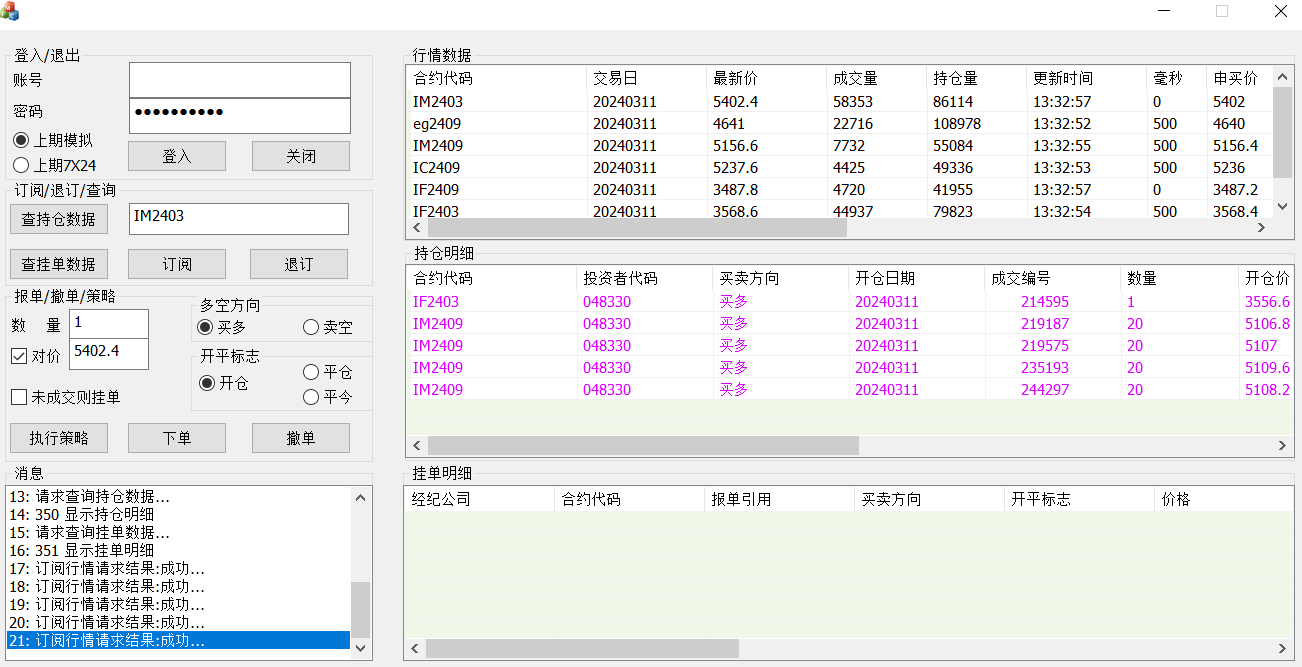Image resolution: width=1302 pixels, height=667 pixels.
Task: Click the 下单 place order button
Action: [176, 437]
